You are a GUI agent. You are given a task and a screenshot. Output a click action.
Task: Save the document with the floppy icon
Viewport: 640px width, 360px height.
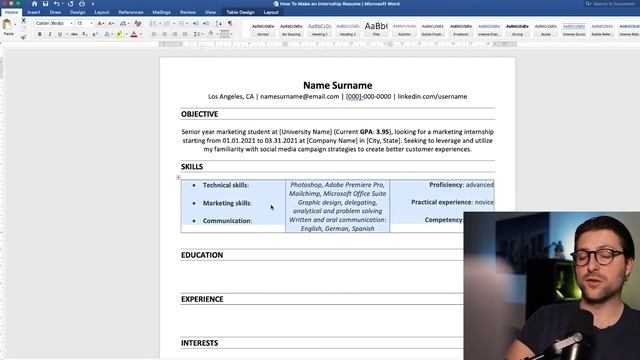(45, 4)
